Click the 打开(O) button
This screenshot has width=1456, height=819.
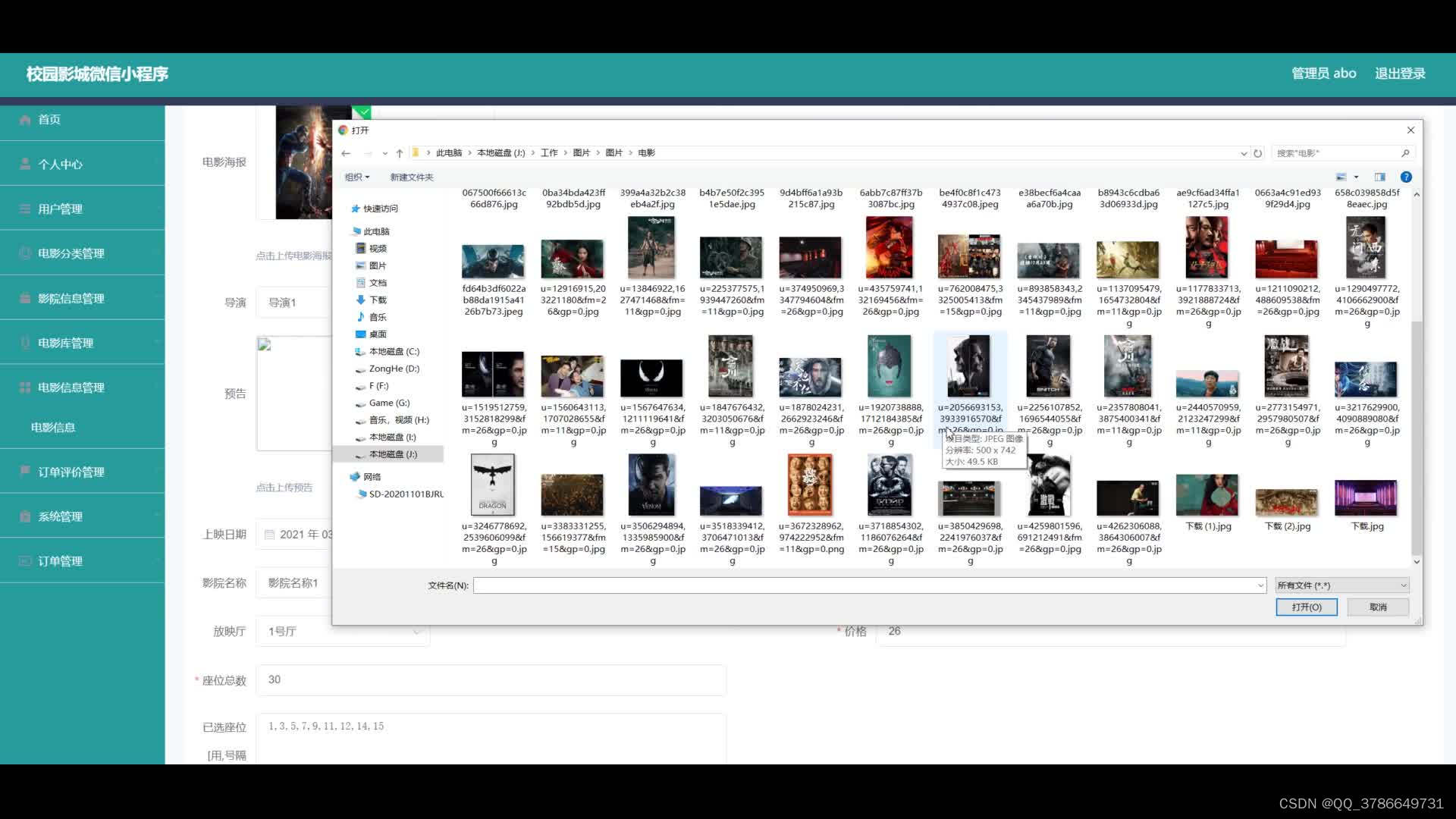click(1307, 607)
